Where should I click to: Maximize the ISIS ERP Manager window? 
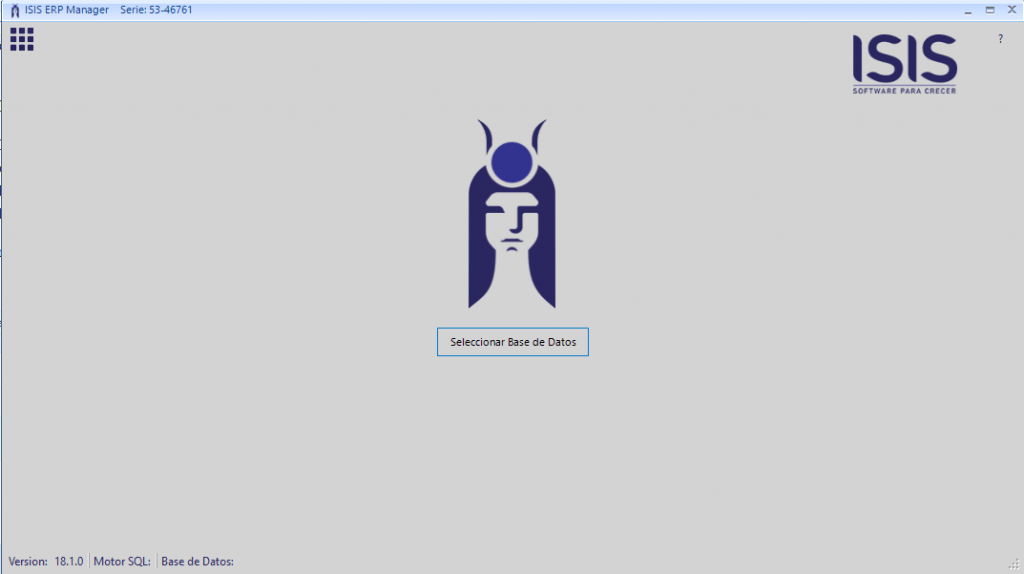(990, 10)
